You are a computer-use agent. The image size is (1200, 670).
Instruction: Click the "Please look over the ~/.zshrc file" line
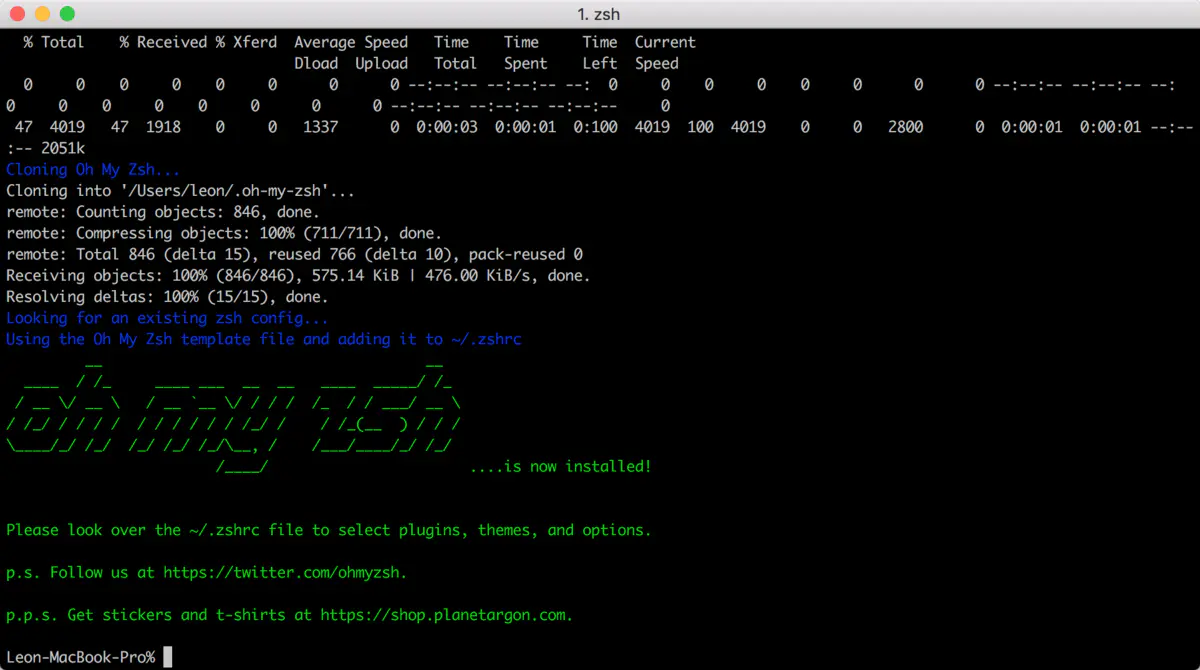[x=329, y=530]
